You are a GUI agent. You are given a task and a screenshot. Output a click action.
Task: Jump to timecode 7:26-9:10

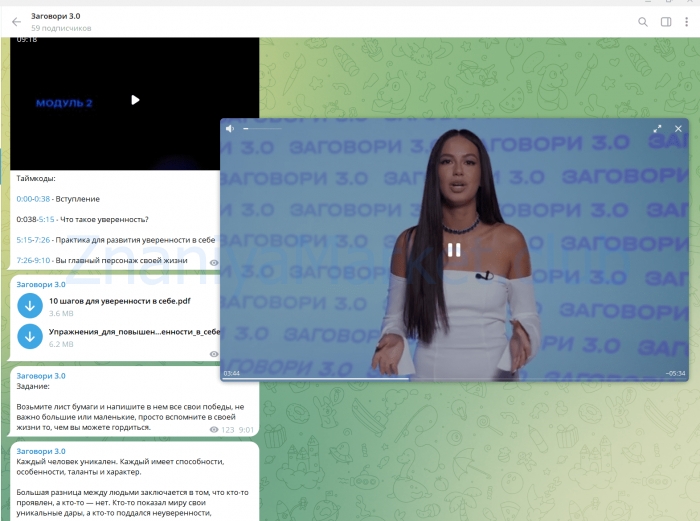coord(34,260)
